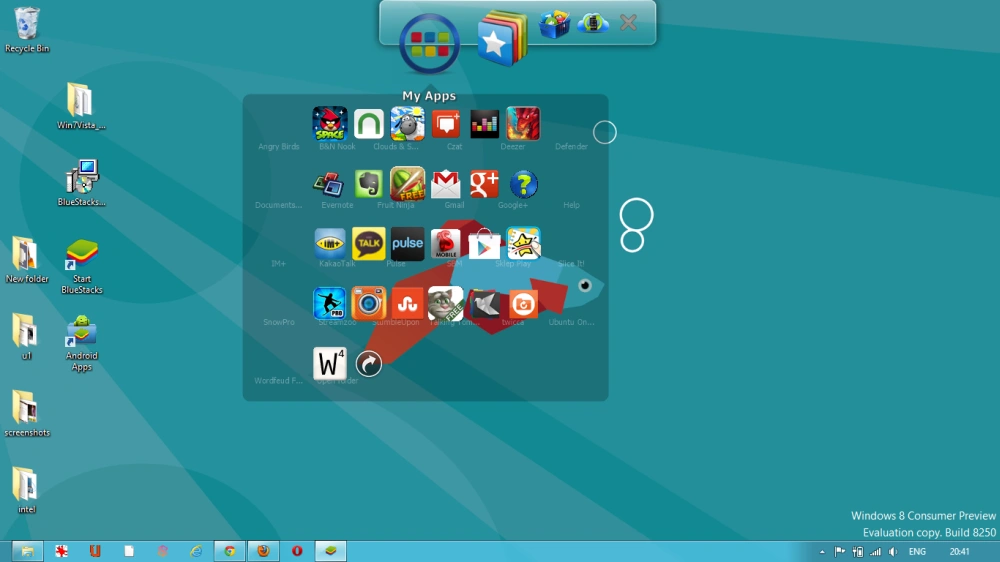This screenshot has width=1000, height=562.
Task: Close the BlueStacks launcher bar
Action: coord(628,22)
